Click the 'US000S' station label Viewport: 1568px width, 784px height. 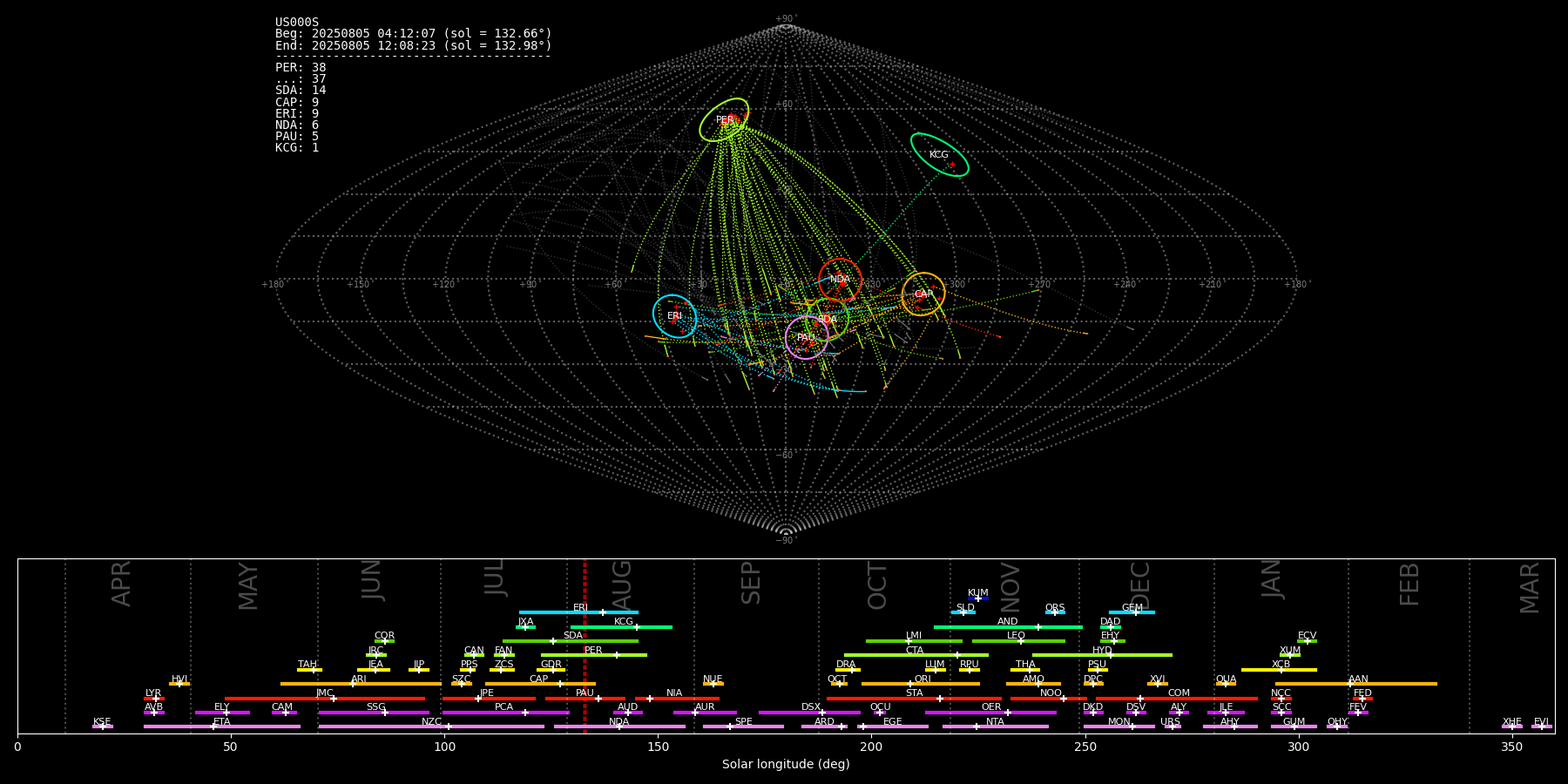click(x=297, y=23)
